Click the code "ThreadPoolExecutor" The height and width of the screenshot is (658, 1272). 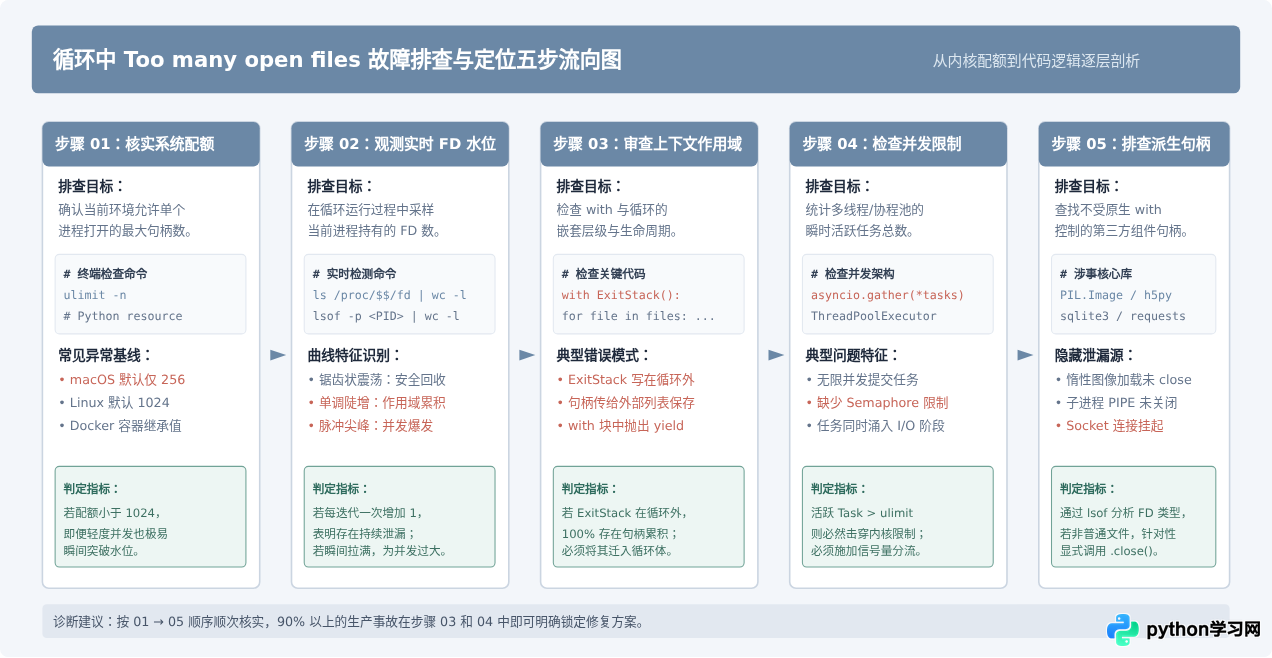pos(873,316)
